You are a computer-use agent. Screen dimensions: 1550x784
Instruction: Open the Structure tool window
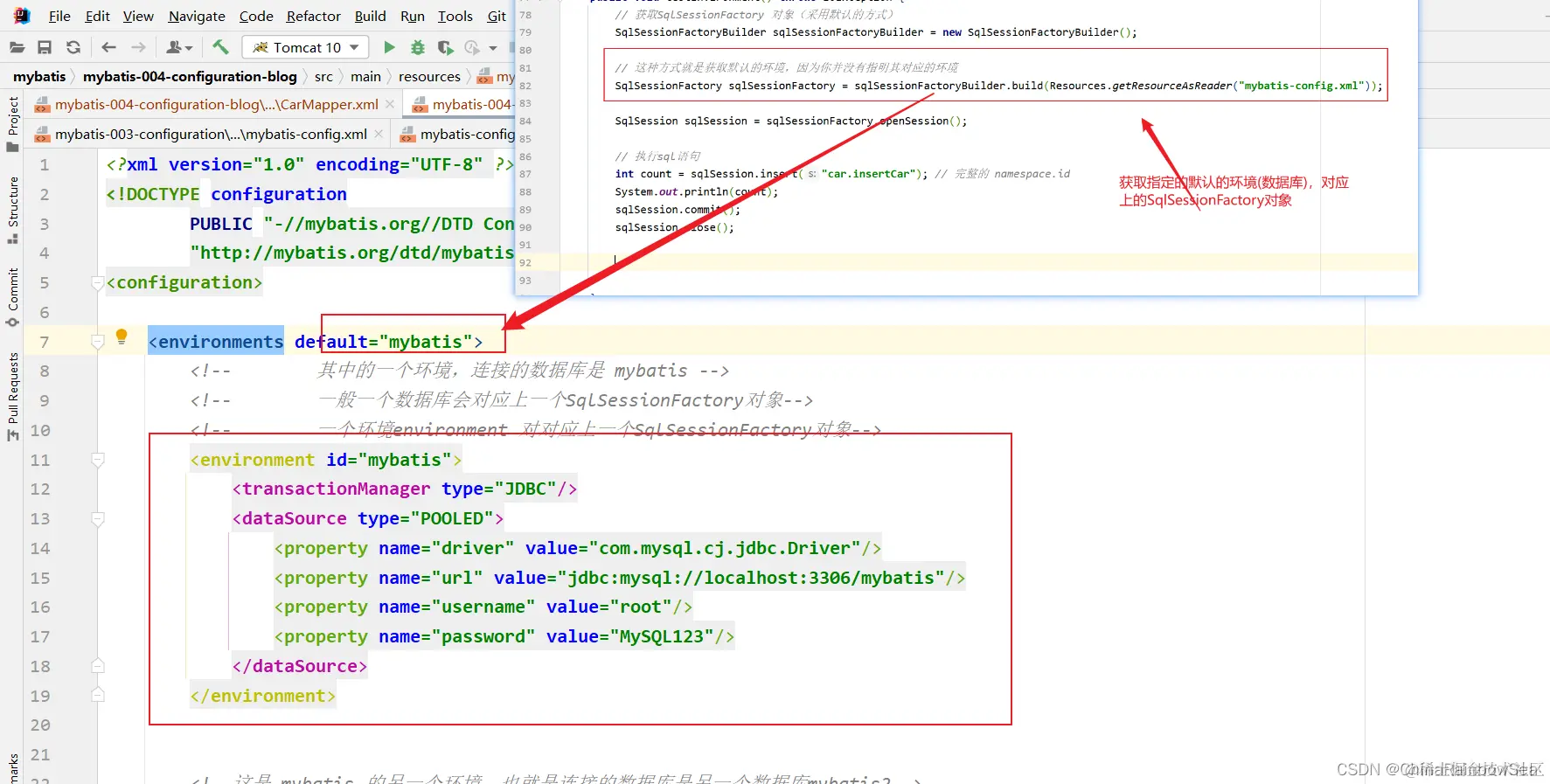point(12,210)
